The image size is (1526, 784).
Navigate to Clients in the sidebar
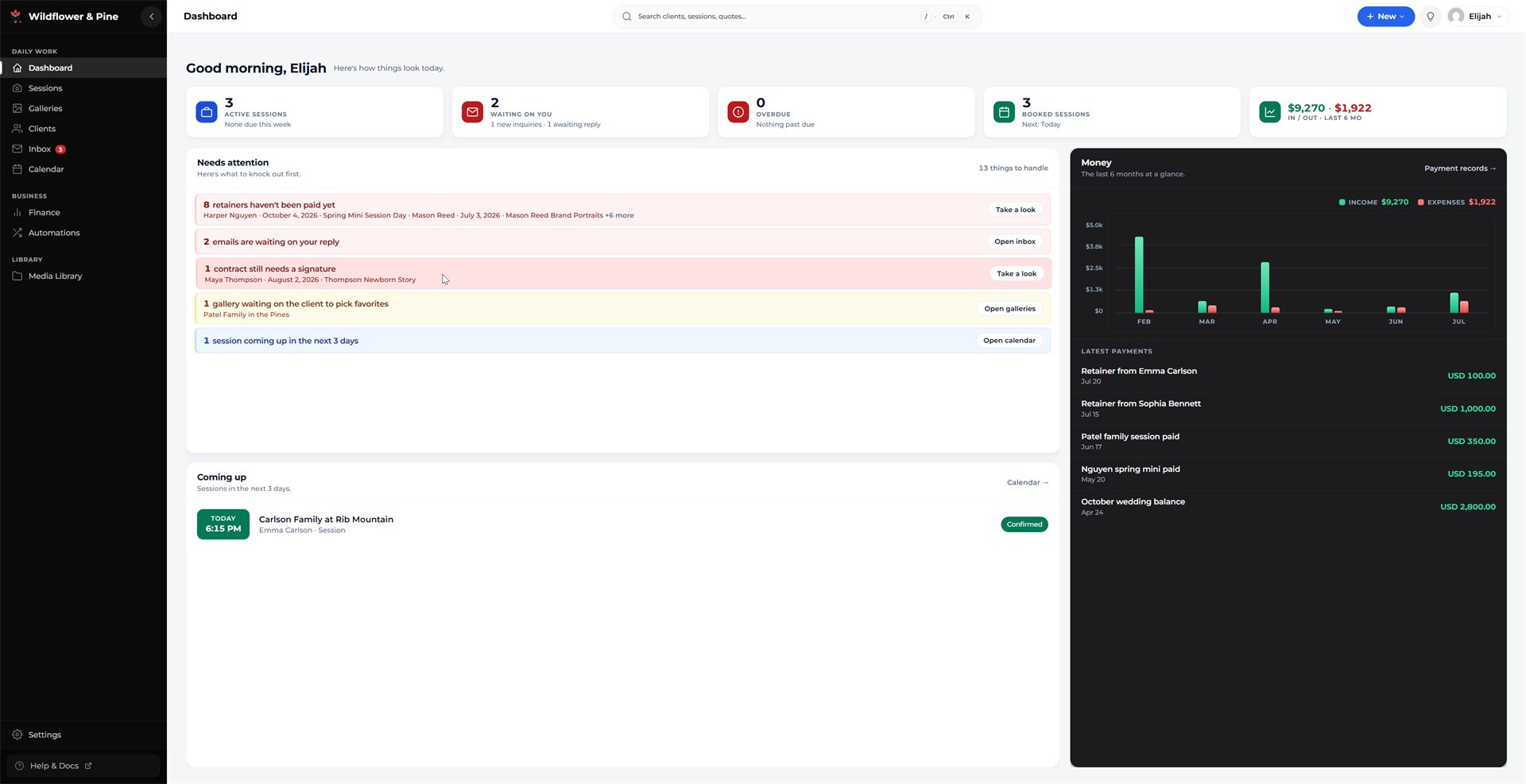(83, 129)
